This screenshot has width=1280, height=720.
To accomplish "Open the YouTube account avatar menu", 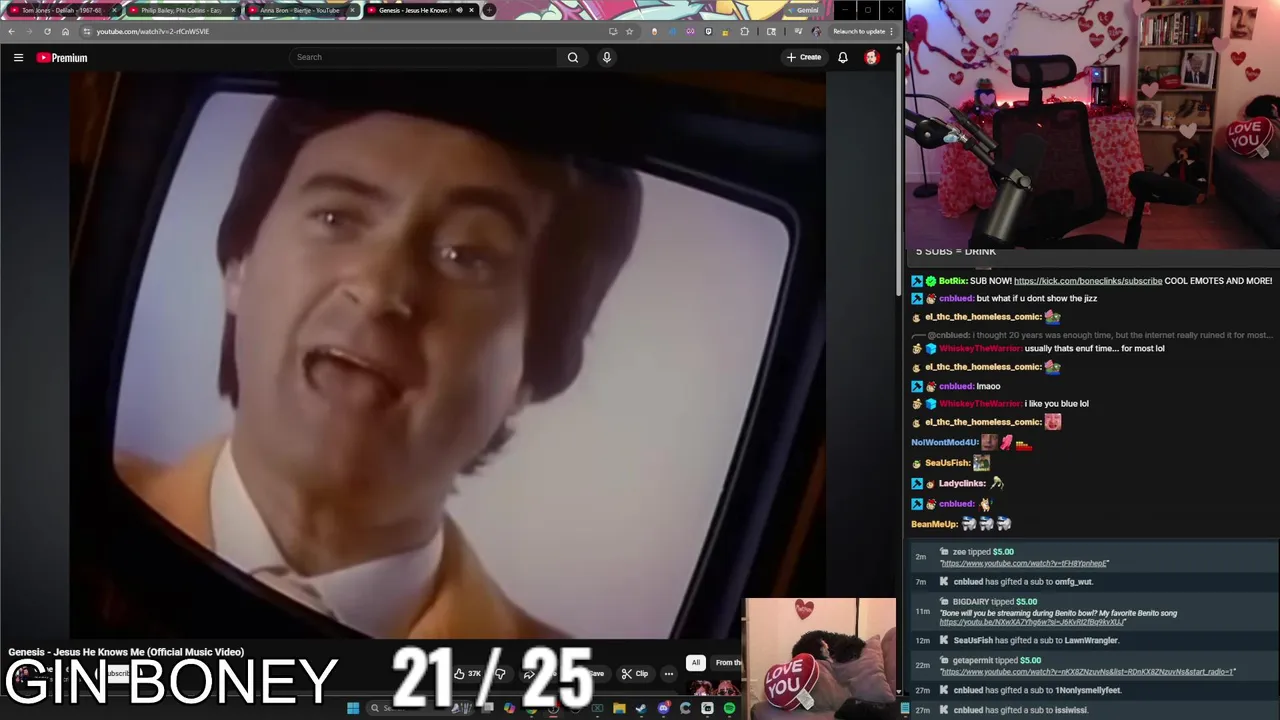I will pos(872,58).
